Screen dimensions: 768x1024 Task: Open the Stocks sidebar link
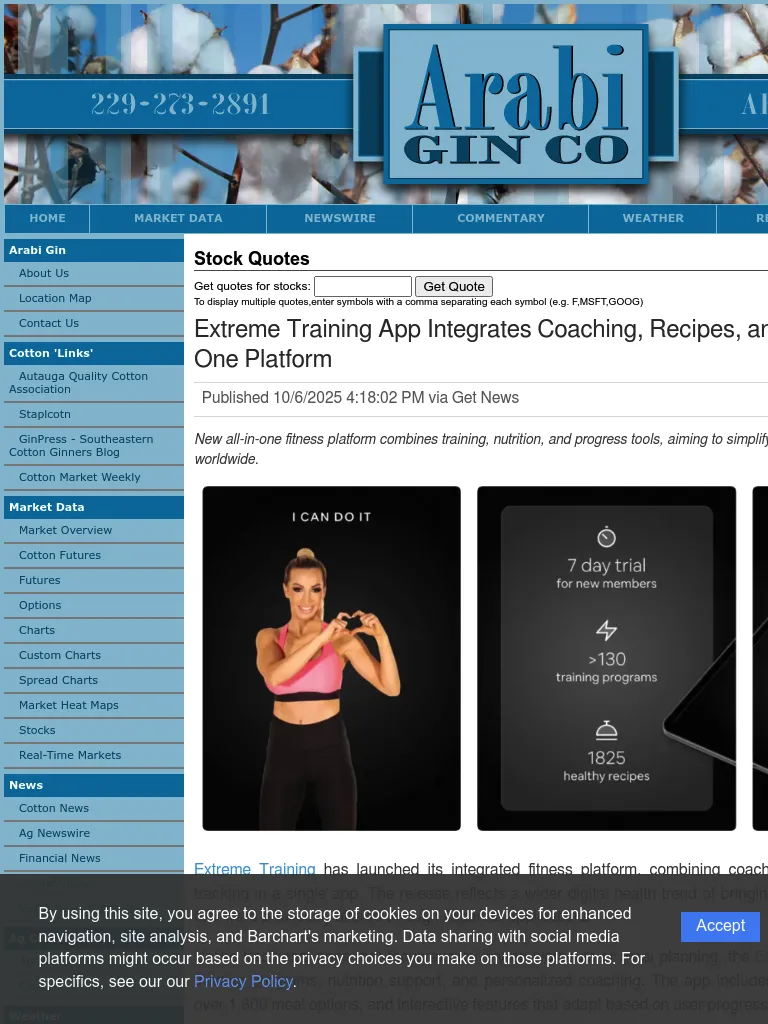tap(37, 730)
